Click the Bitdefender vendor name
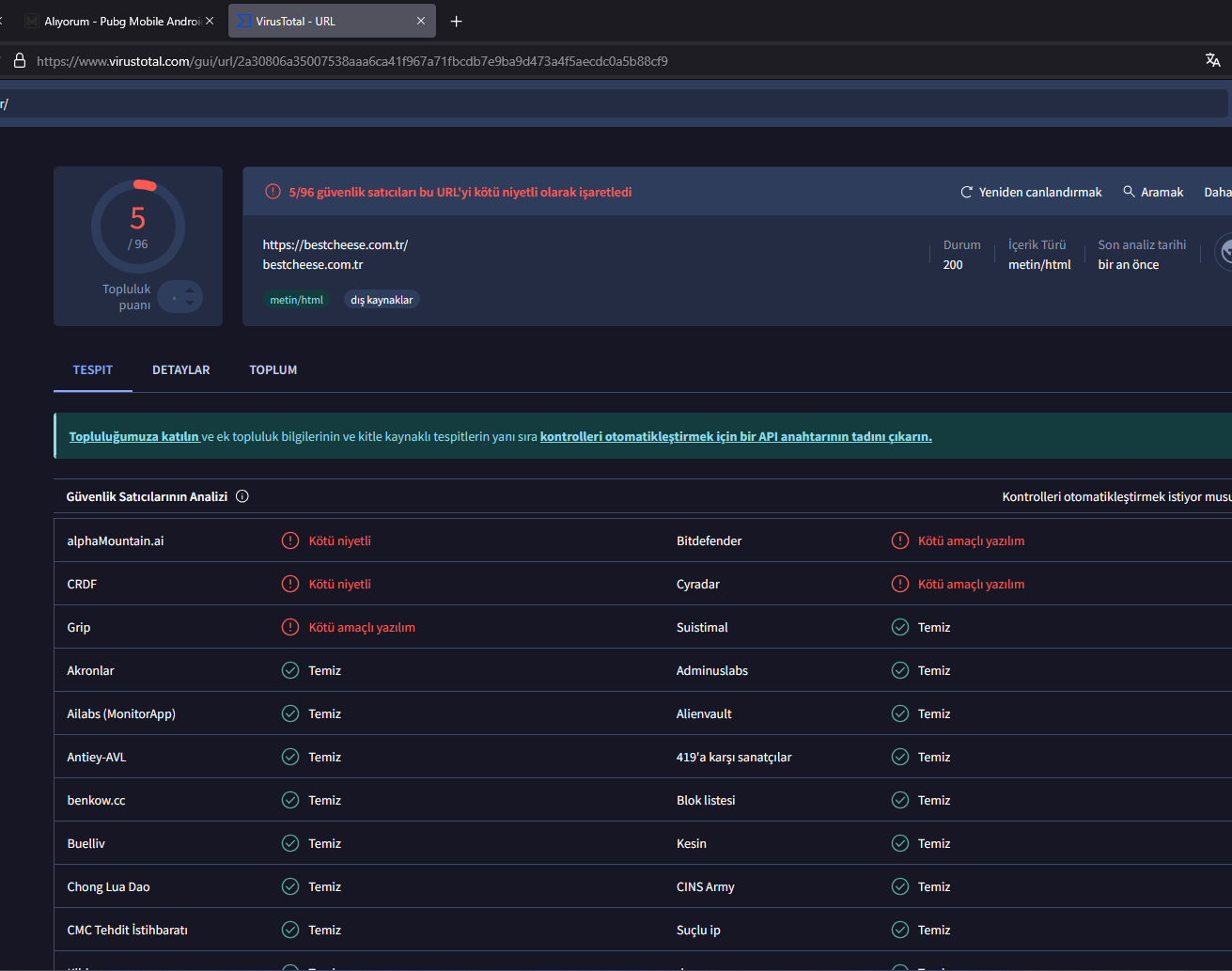This screenshot has width=1232, height=971. (710, 540)
